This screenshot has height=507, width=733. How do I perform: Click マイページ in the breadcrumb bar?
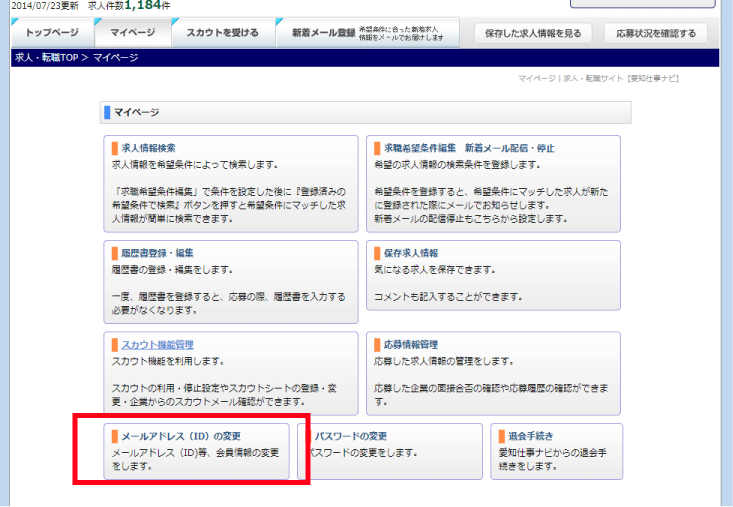tap(116, 58)
